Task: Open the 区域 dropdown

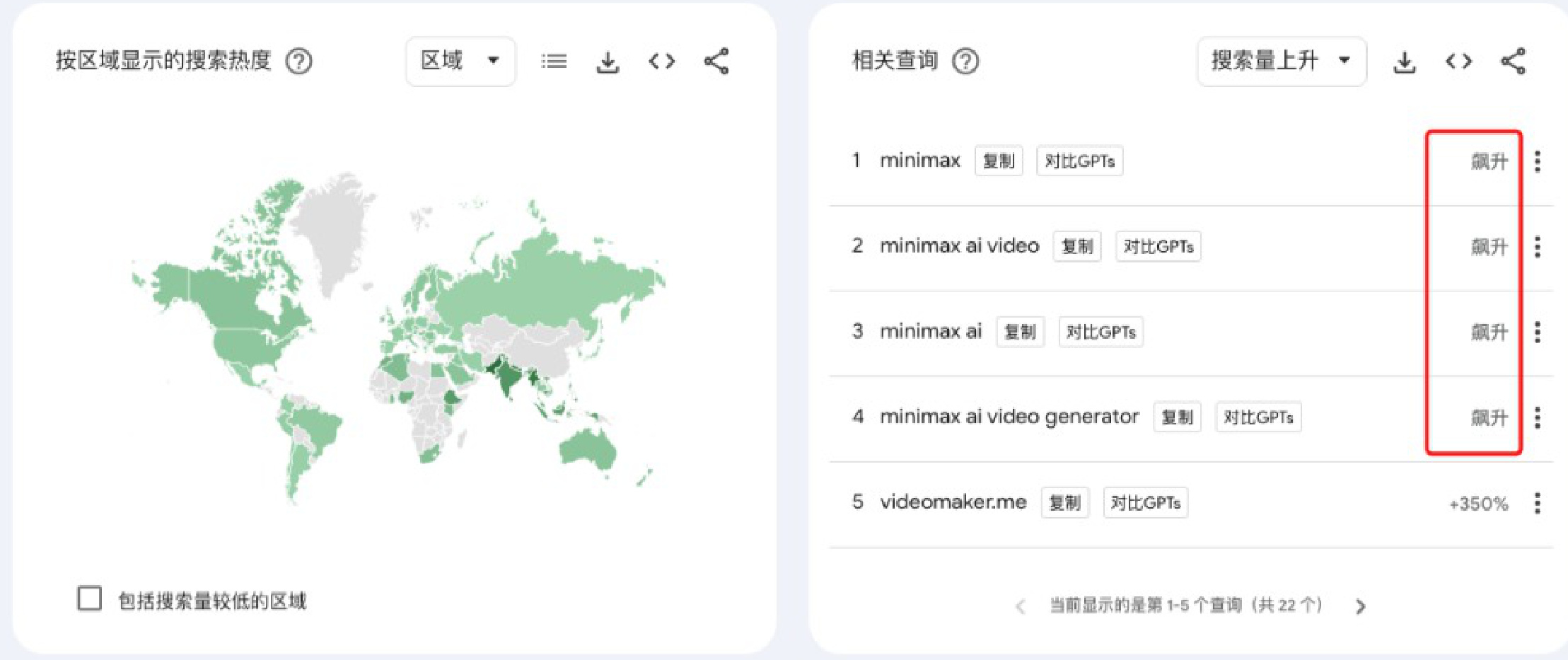Action: (x=460, y=62)
